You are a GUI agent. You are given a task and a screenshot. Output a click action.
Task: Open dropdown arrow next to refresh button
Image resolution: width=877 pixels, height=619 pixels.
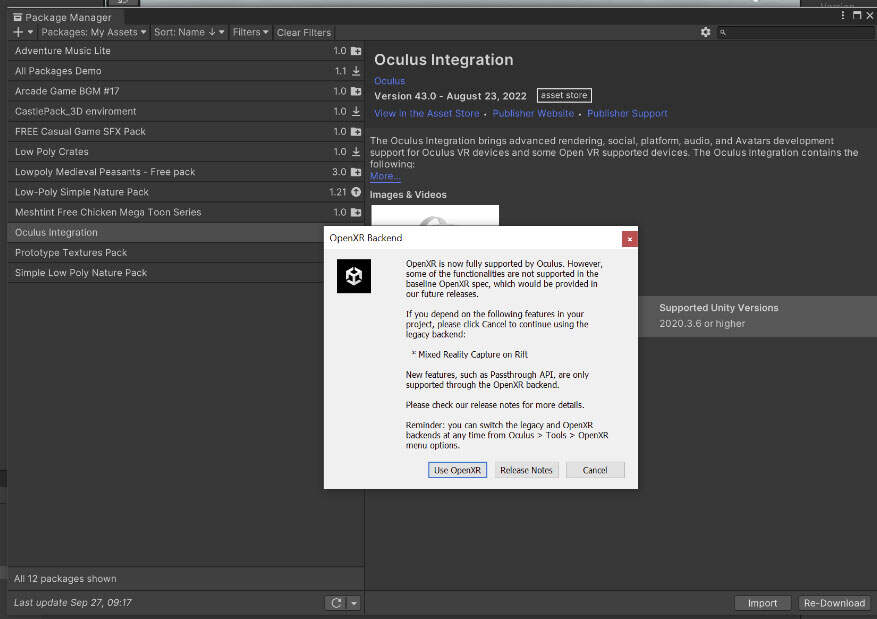tap(353, 603)
